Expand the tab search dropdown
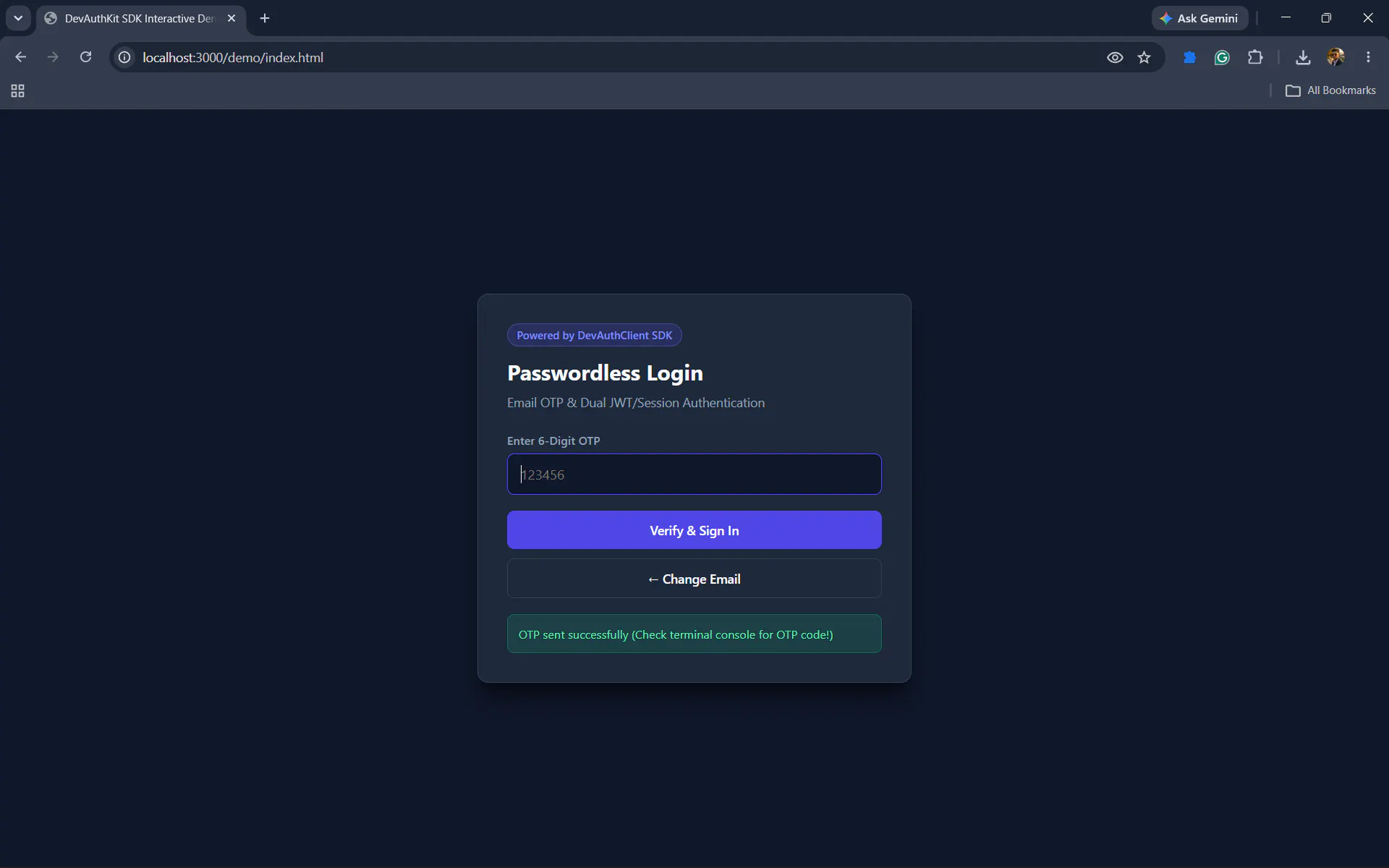This screenshot has width=1389, height=868. 18,18
